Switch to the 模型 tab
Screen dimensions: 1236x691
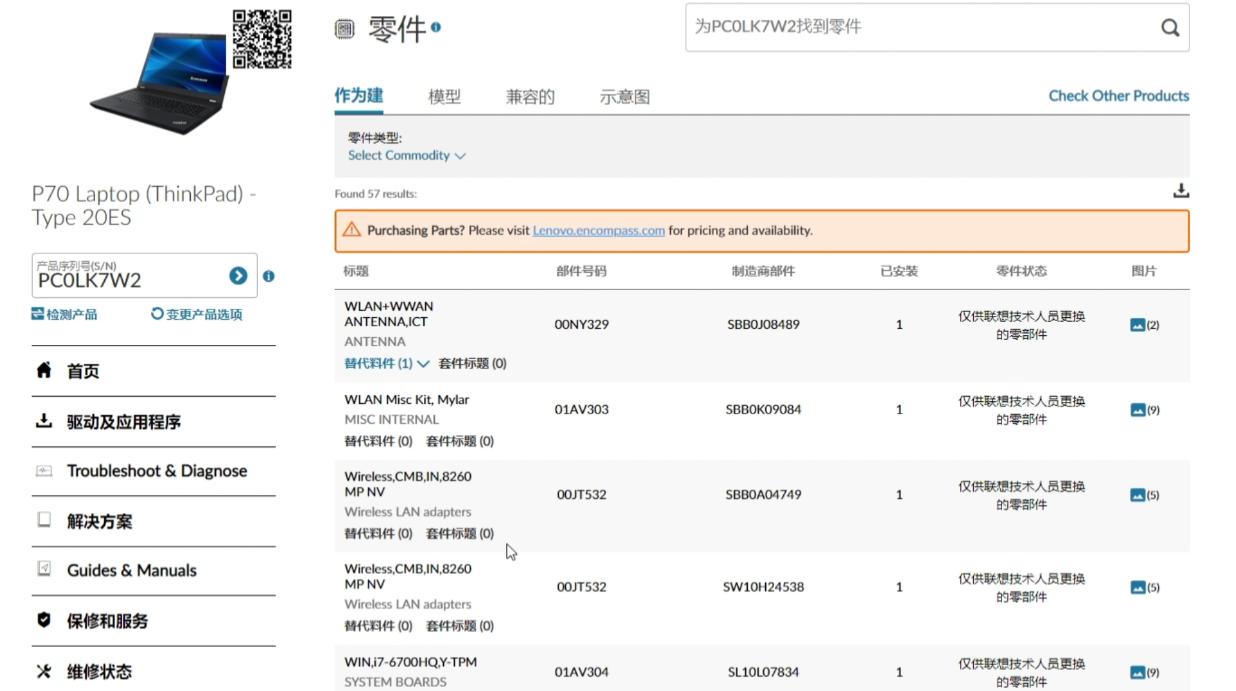coord(446,96)
